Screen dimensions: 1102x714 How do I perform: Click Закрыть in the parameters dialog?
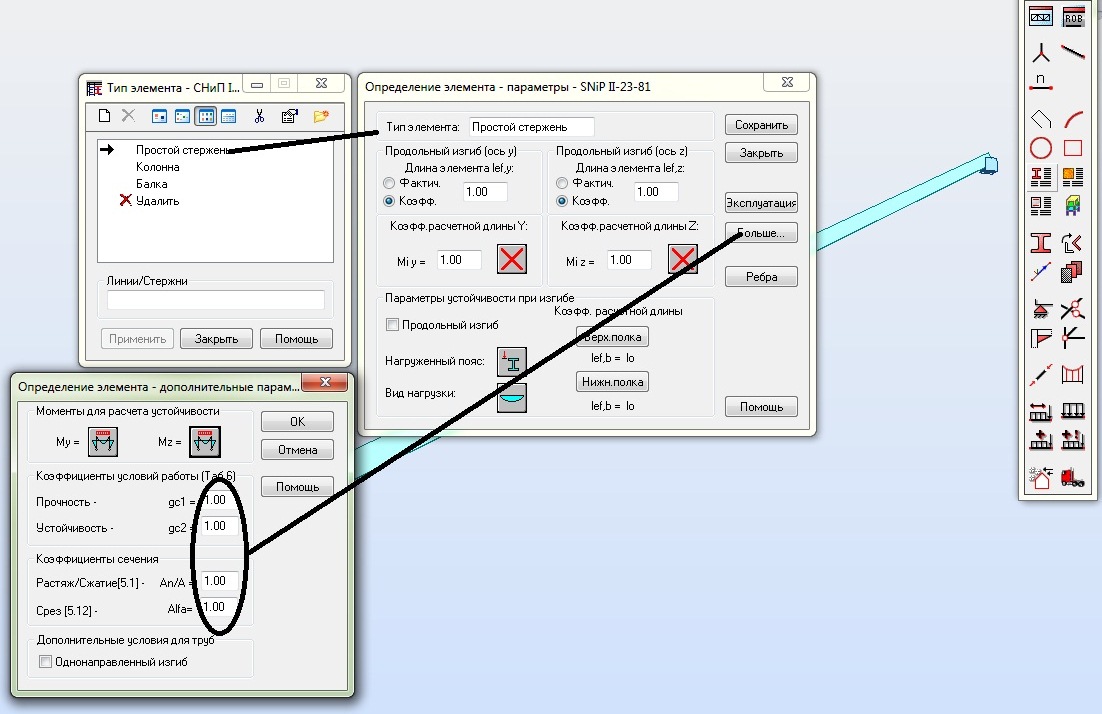click(761, 153)
